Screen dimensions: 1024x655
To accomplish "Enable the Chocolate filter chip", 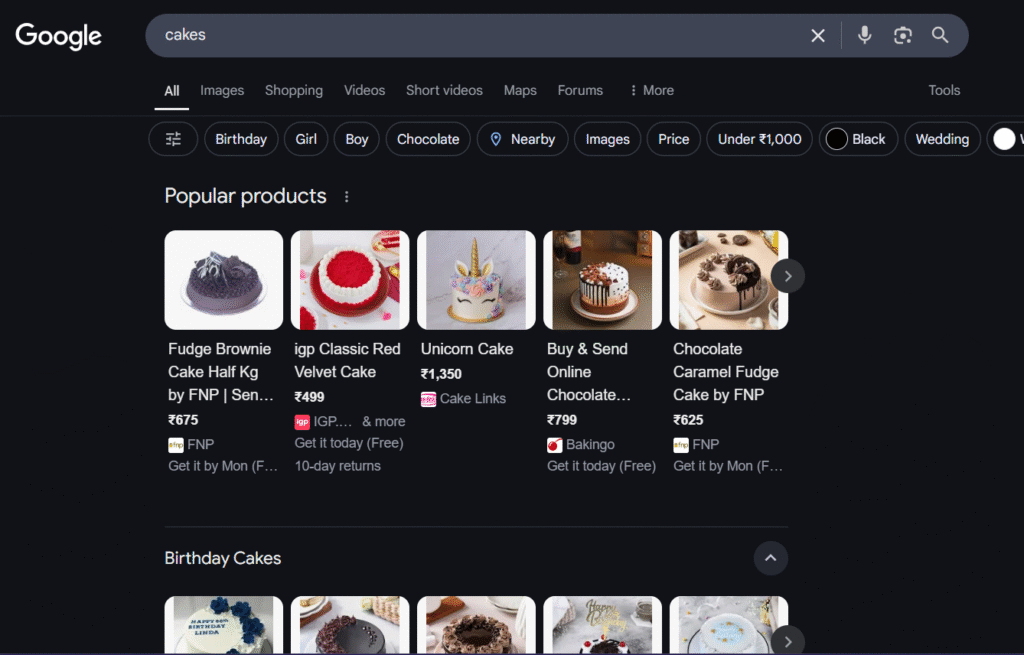I will [428, 139].
